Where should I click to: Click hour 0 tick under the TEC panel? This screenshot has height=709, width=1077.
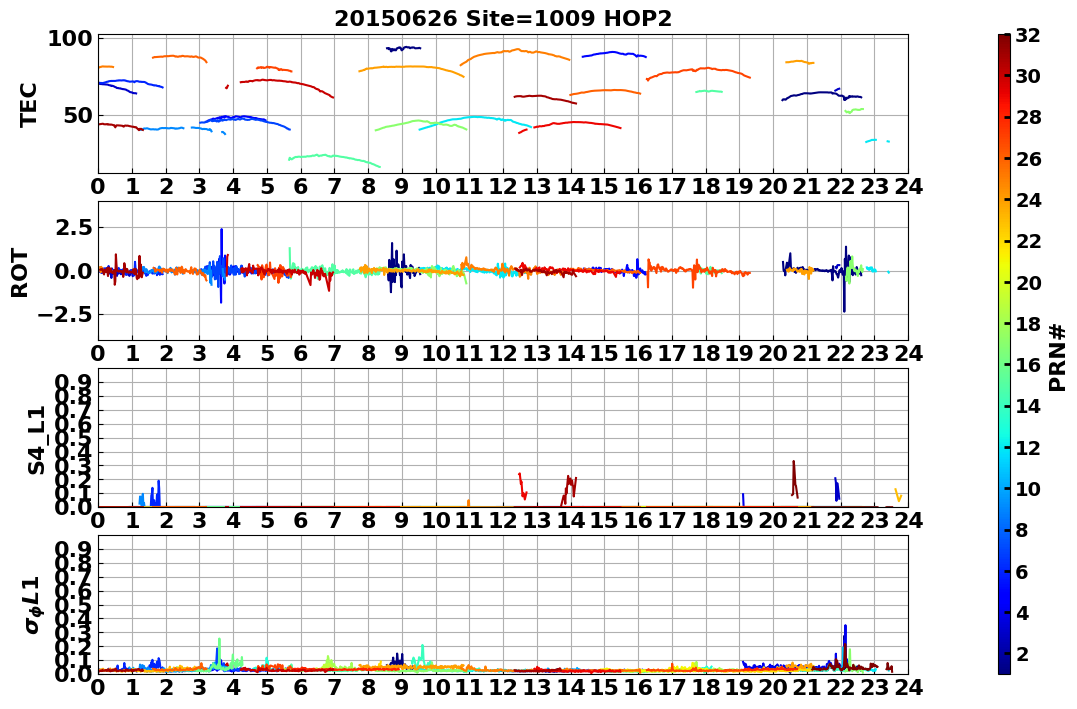pos(98,186)
